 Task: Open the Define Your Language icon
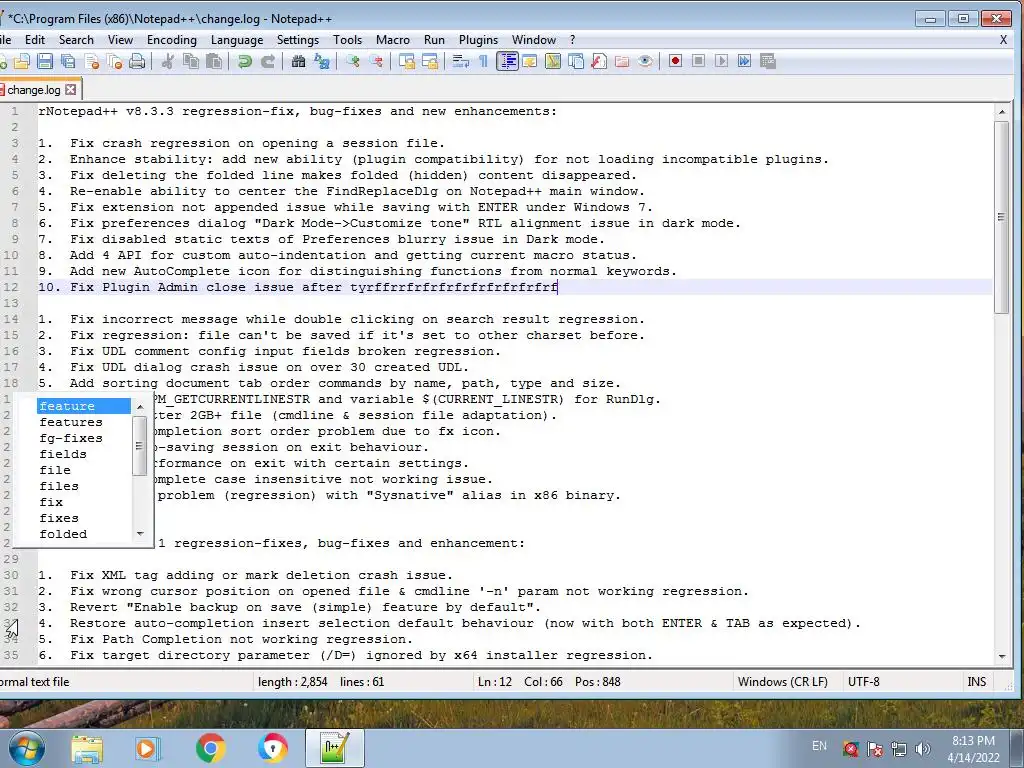coord(530,61)
